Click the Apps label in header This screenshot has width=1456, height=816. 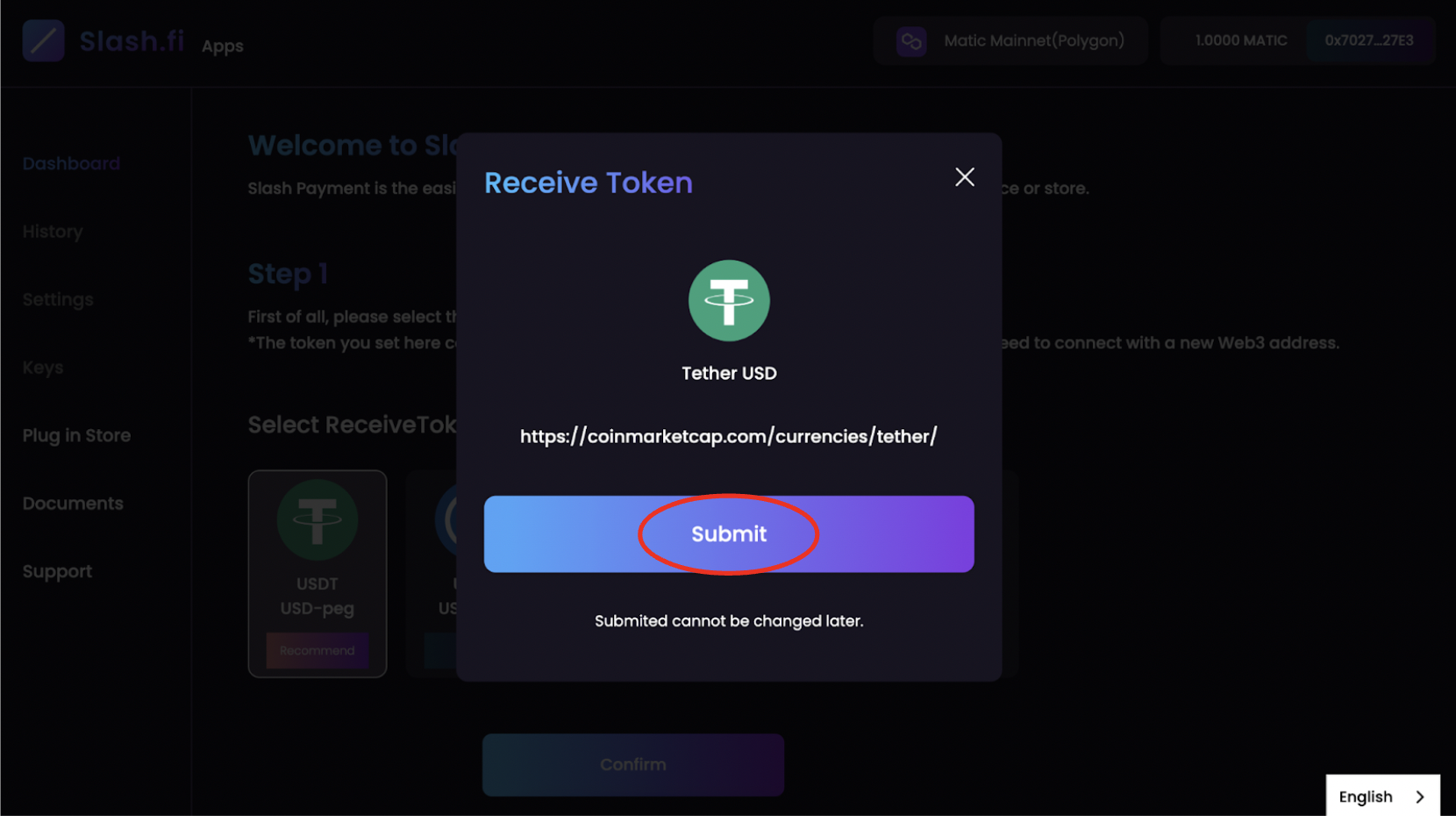223,47
